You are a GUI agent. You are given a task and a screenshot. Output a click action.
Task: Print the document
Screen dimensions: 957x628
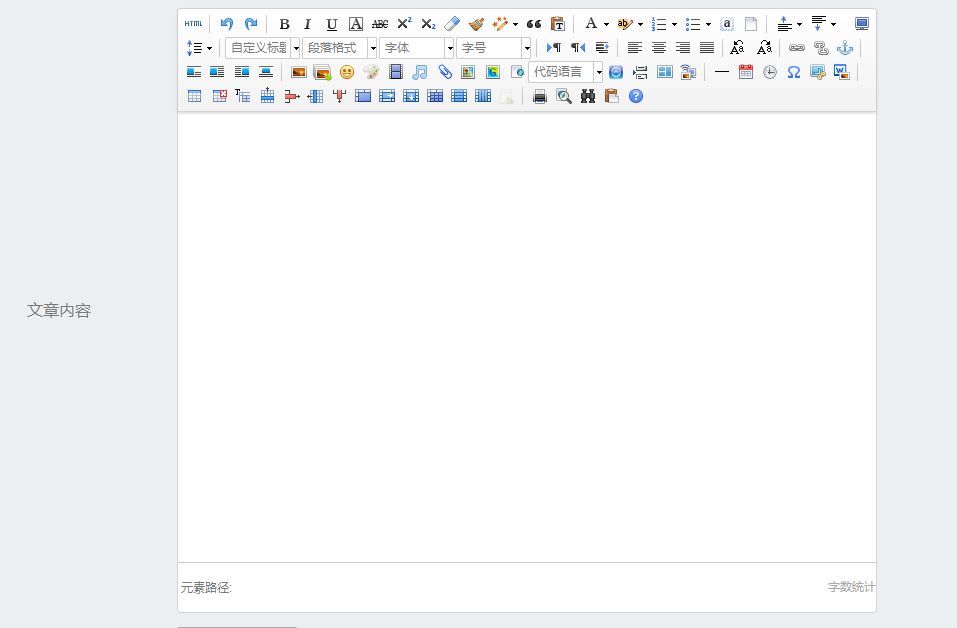coord(540,96)
